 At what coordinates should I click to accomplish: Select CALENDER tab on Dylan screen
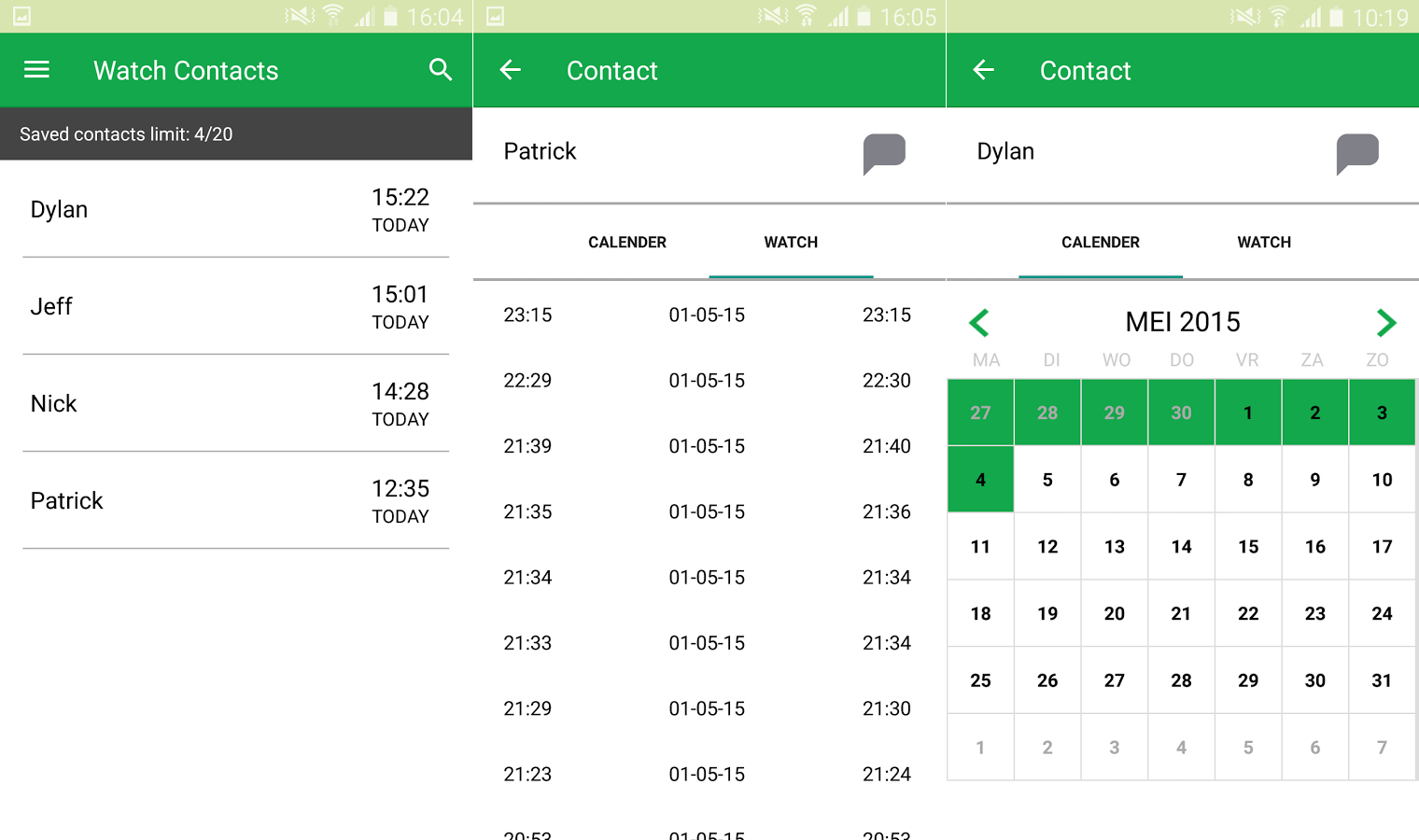coord(1101,242)
